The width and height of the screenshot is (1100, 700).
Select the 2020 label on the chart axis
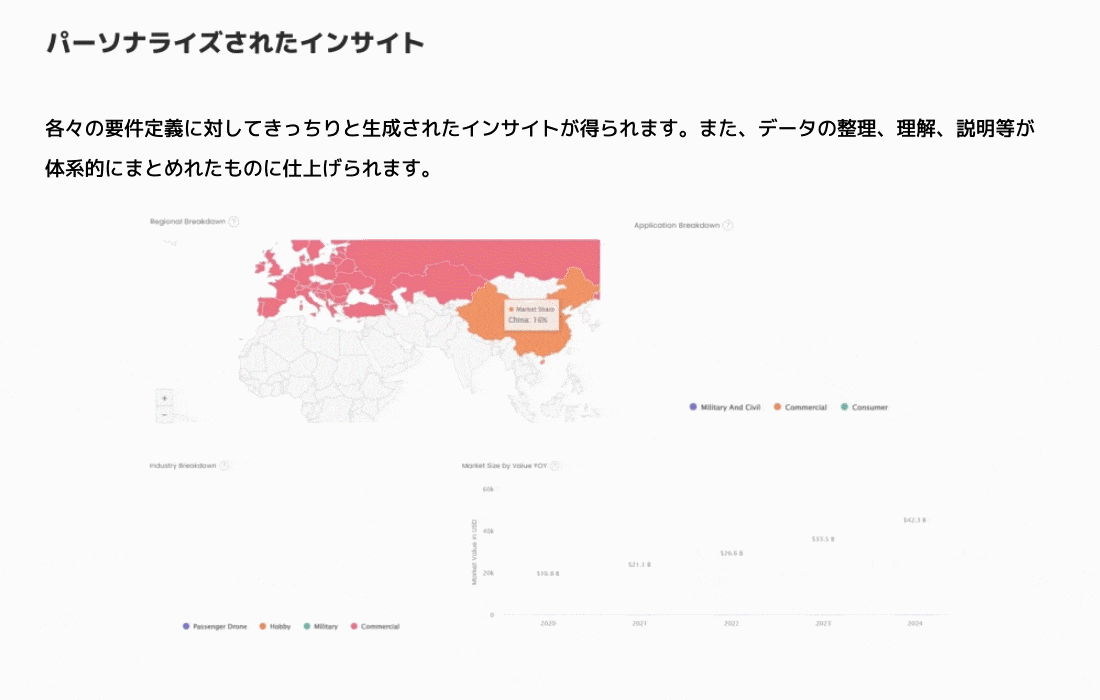(x=548, y=624)
